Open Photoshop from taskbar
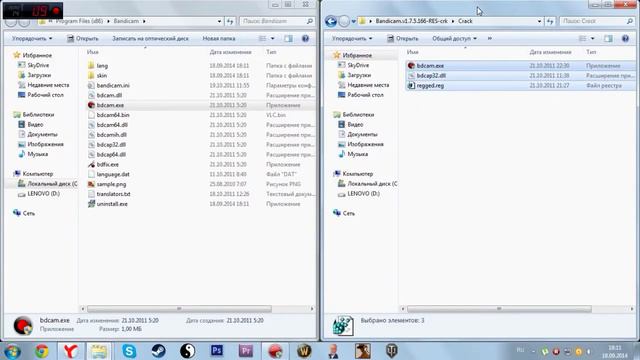 coord(217,351)
